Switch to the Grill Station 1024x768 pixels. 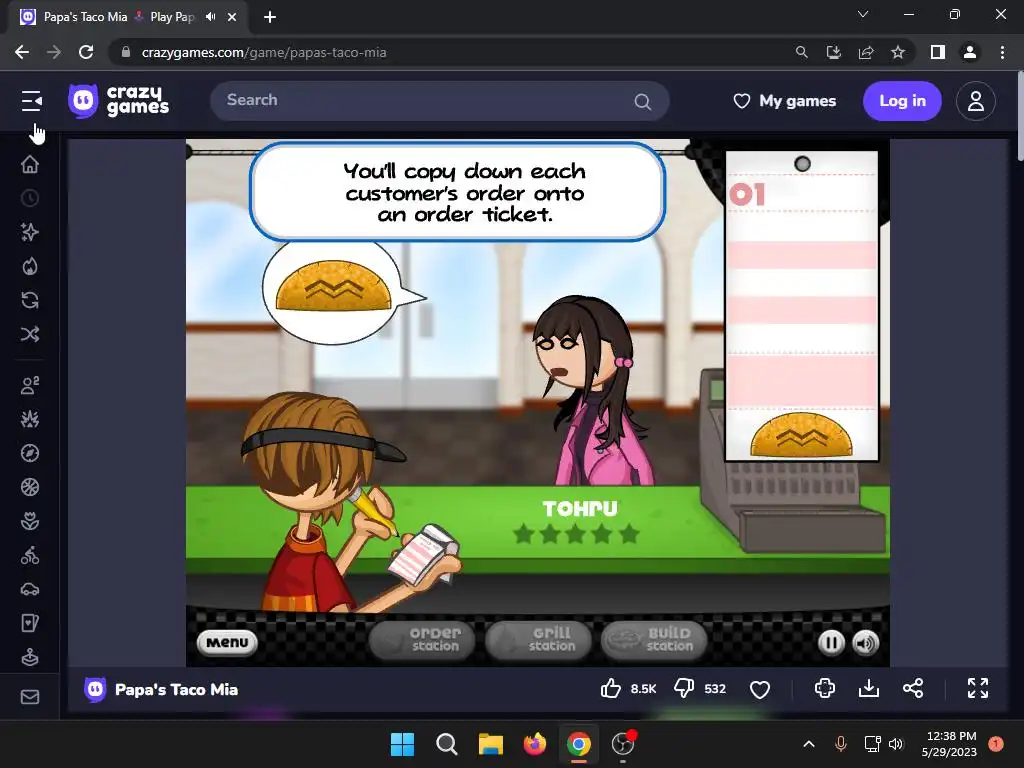(x=539, y=640)
